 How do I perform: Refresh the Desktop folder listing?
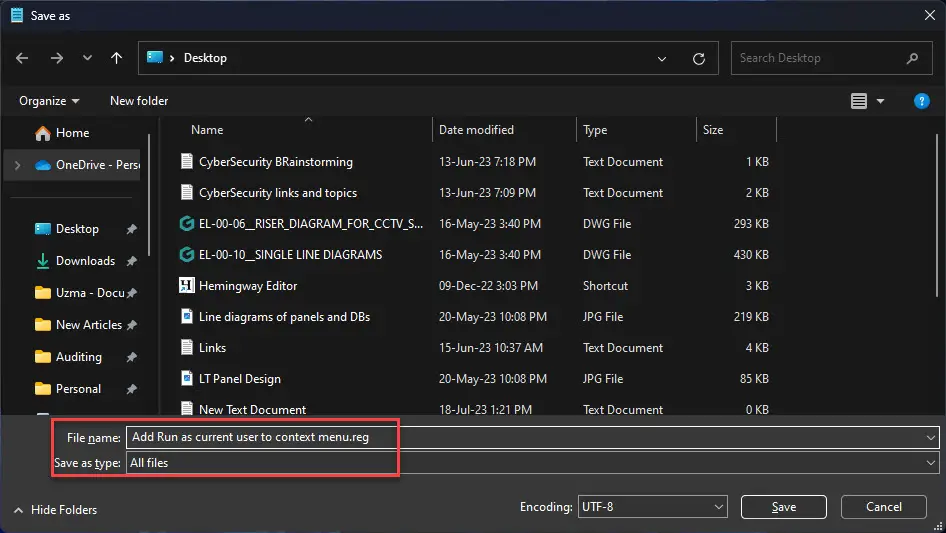699,59
